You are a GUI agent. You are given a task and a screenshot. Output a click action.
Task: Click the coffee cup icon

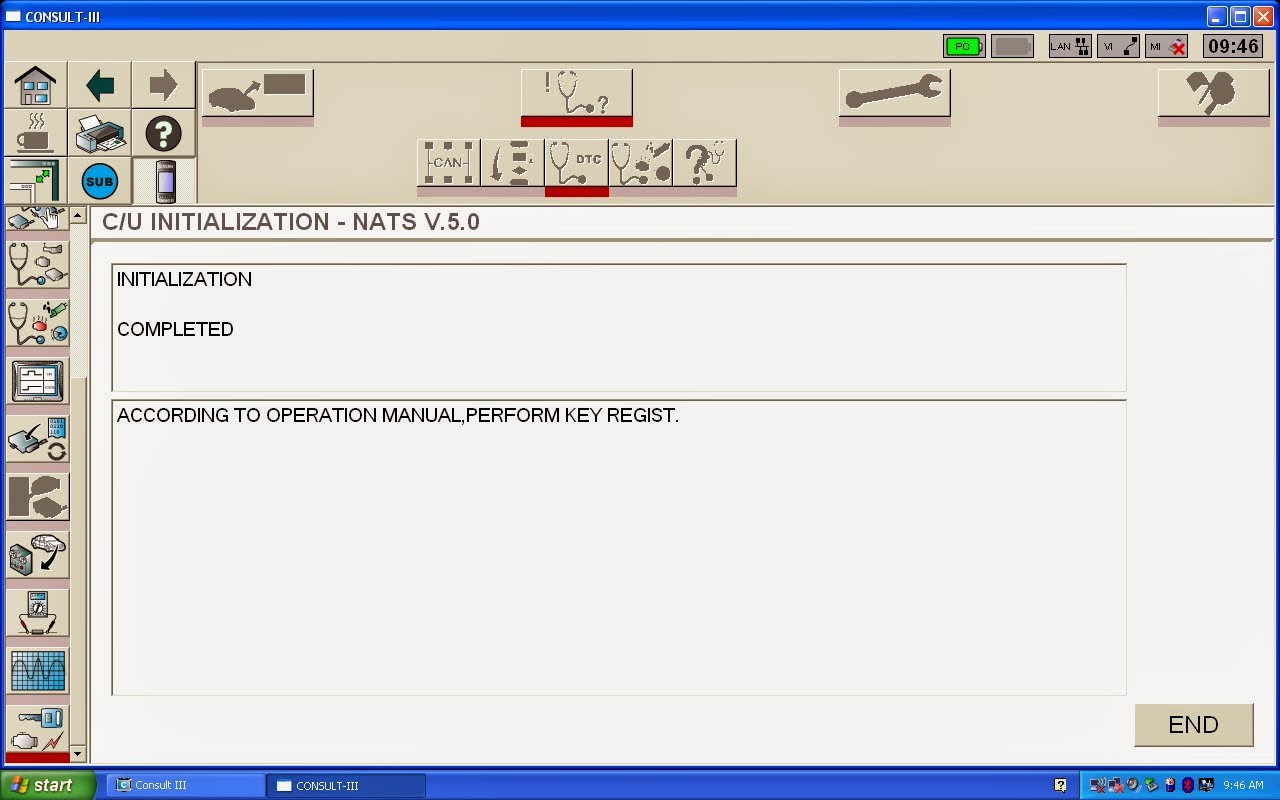pos(35,132)
